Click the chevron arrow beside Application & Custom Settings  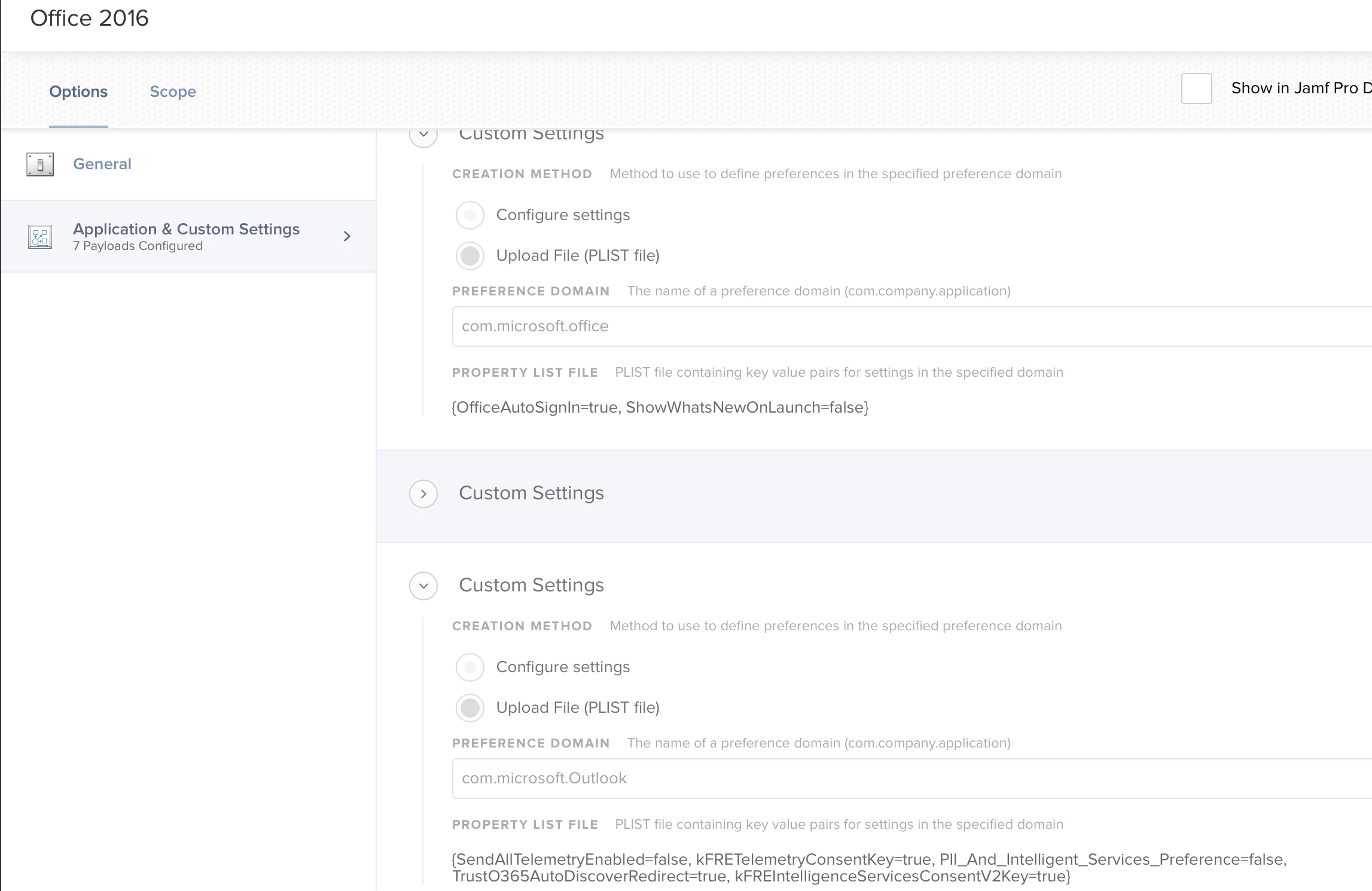tap(347, 236)
